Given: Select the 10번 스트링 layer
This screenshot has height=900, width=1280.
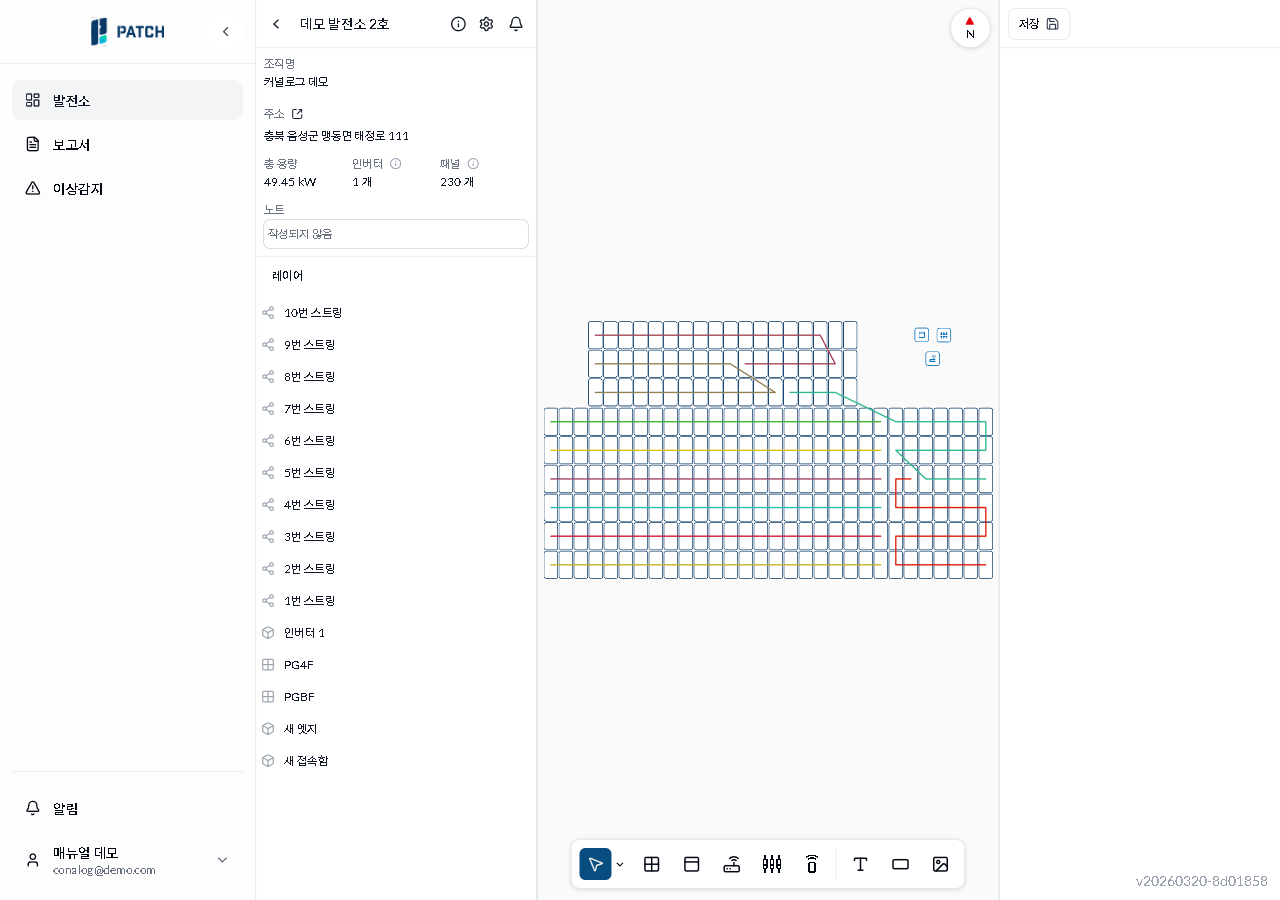Looking at the screenshot, I should tap(313, 313).
